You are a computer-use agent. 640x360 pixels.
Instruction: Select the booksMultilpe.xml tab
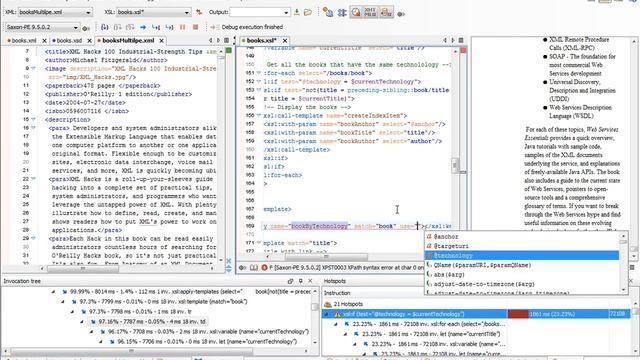128,40
